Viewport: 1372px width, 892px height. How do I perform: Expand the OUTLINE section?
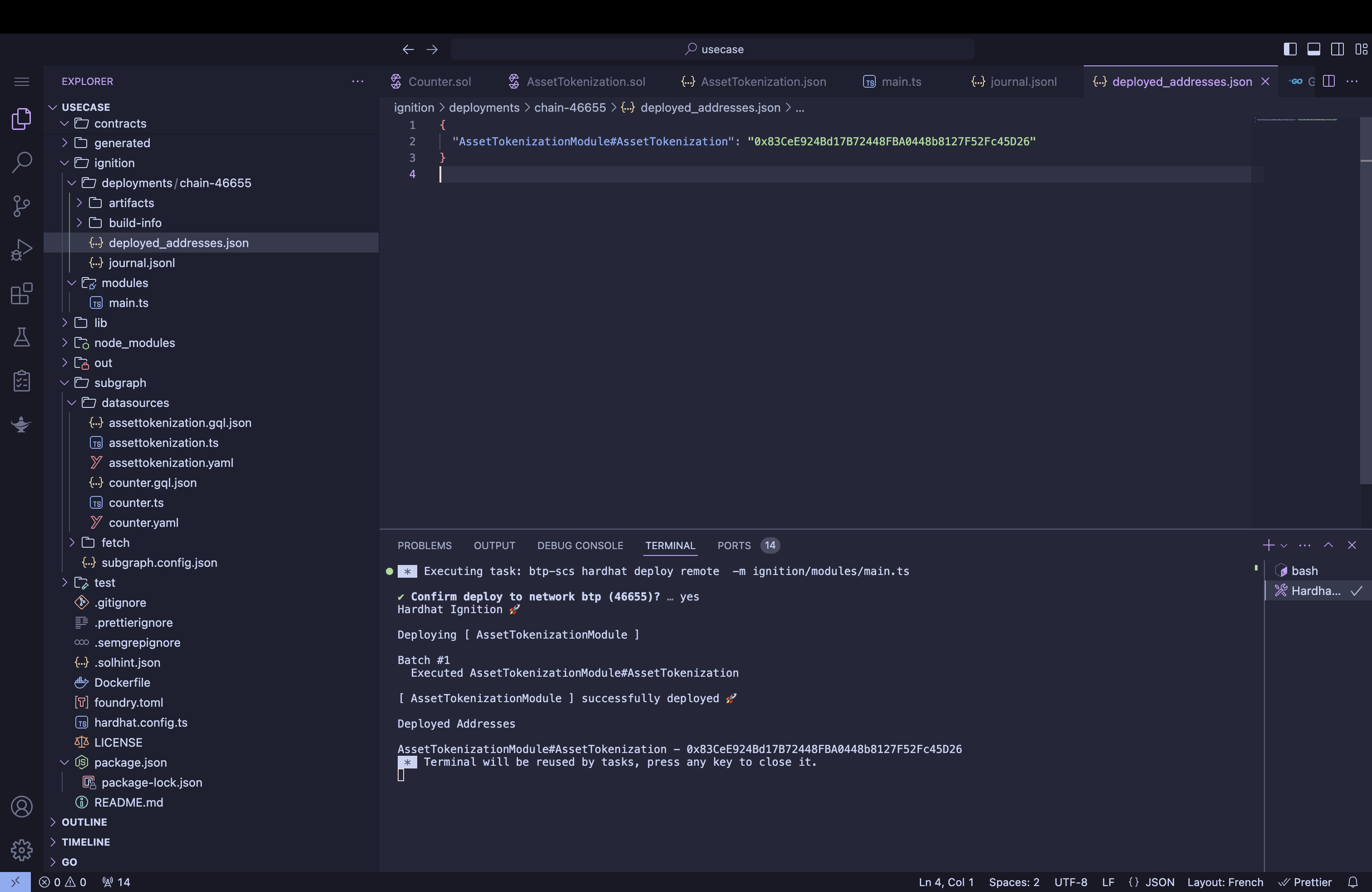[x=84, y=822]
